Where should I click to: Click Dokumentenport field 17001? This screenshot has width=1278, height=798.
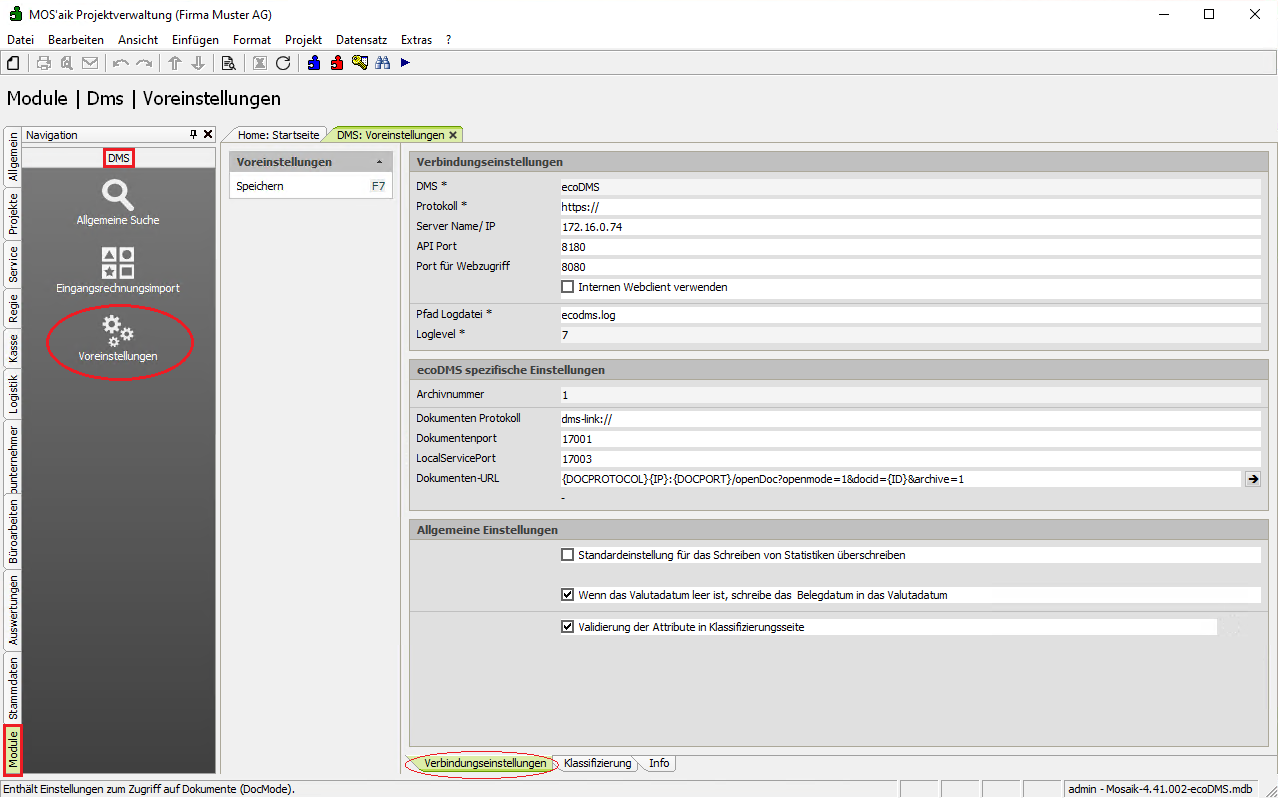(x=910, y=439)
